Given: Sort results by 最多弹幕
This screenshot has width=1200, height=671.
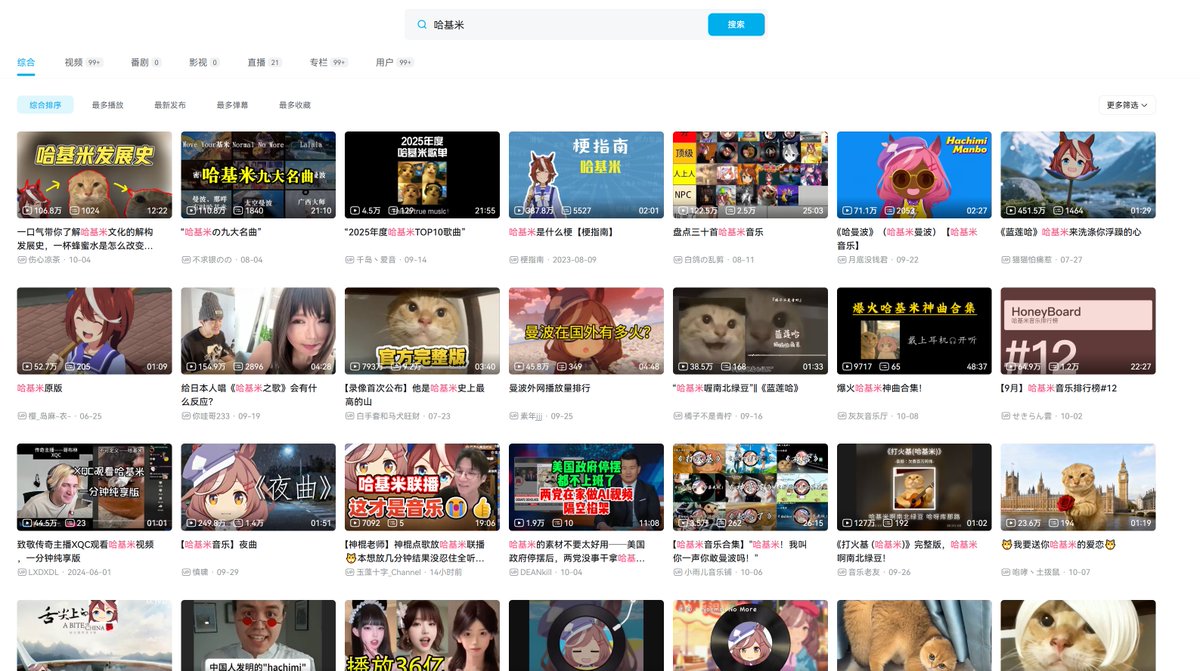Looking at the screenshot, I should 232,104.
